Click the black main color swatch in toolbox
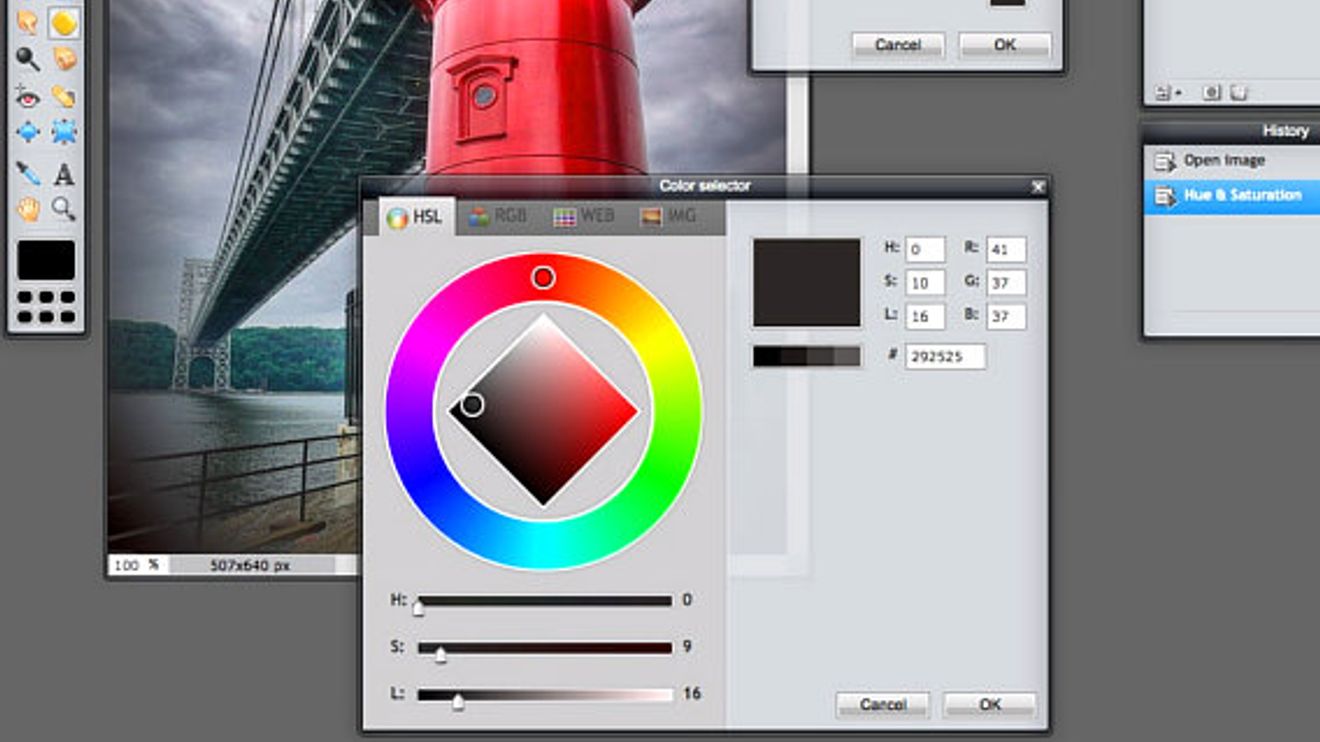The image size is (1320, 742). (46, 260)
